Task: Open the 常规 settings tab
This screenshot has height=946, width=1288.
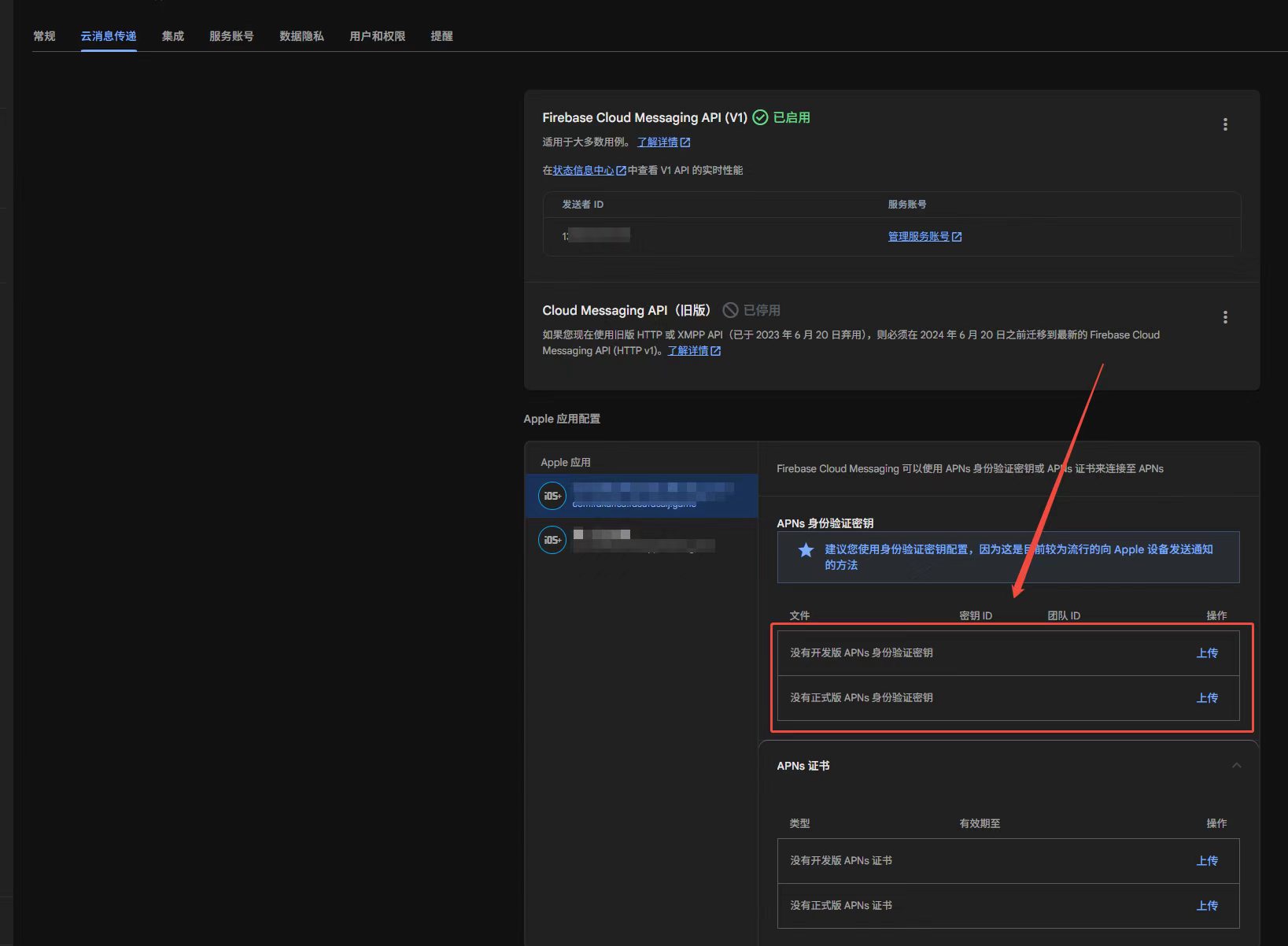Action: click(44, 36)
